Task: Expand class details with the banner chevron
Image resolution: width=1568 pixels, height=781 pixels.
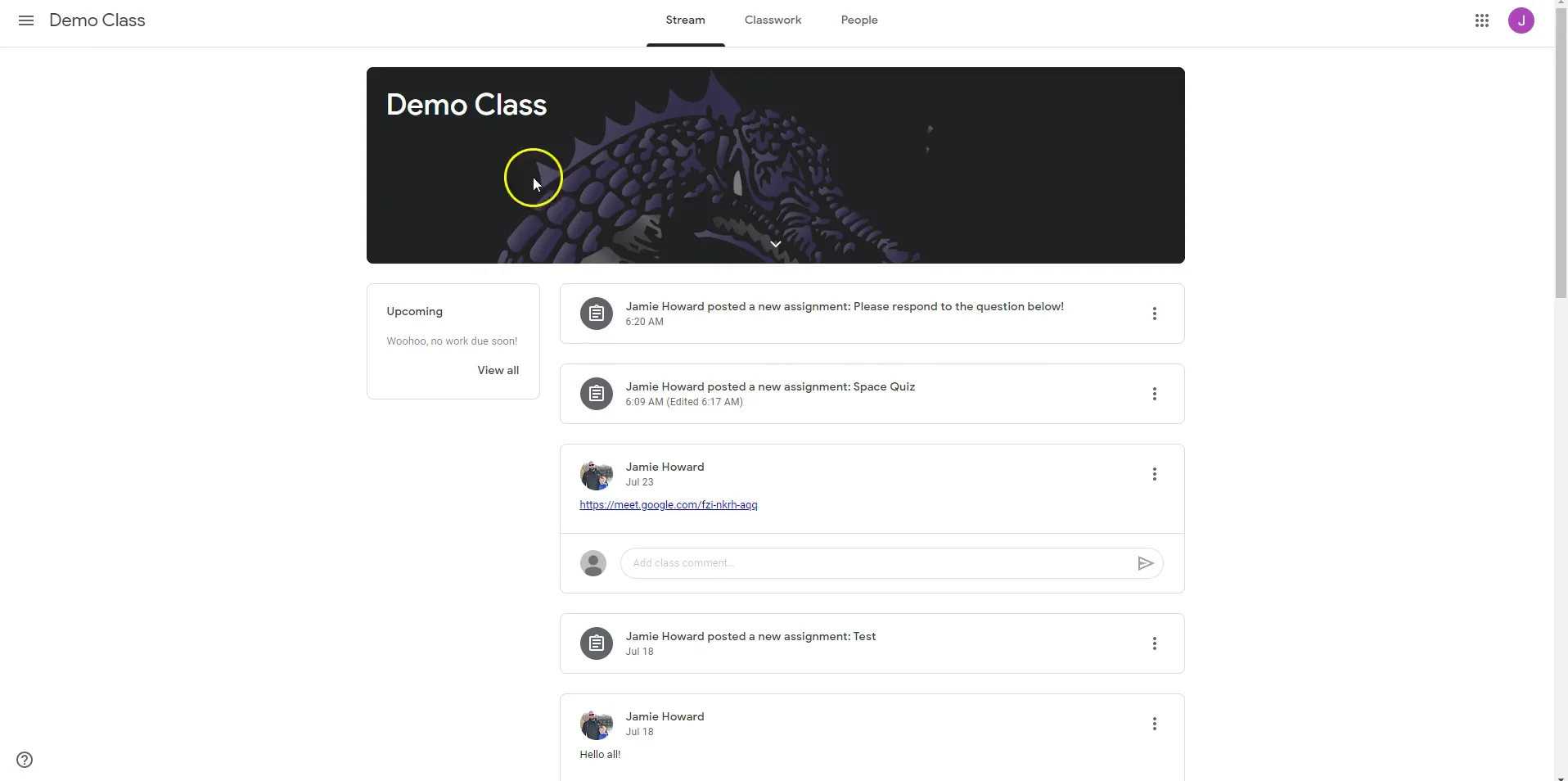Action: pyautogui.click(x=776, y=244)
